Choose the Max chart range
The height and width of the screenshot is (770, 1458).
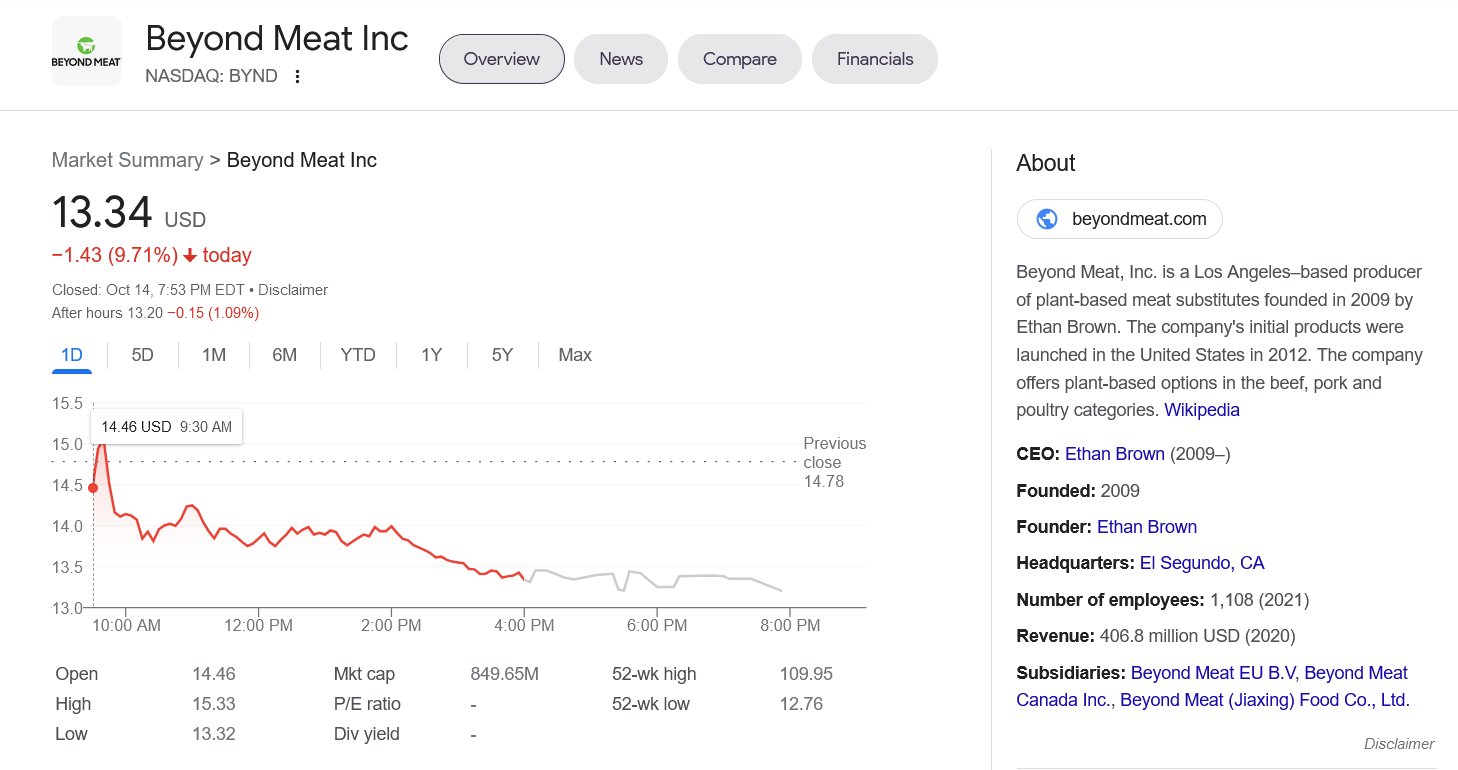(x=575, y=355)
